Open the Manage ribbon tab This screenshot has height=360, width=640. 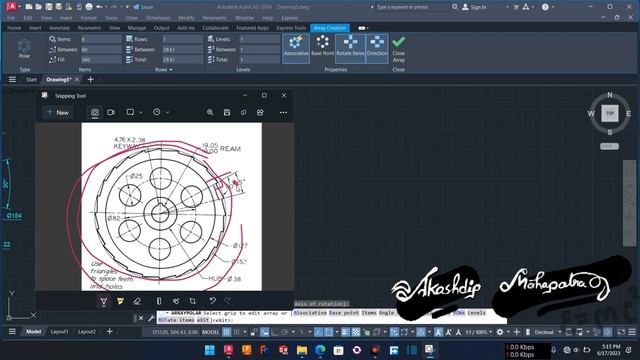pos(137,28)
